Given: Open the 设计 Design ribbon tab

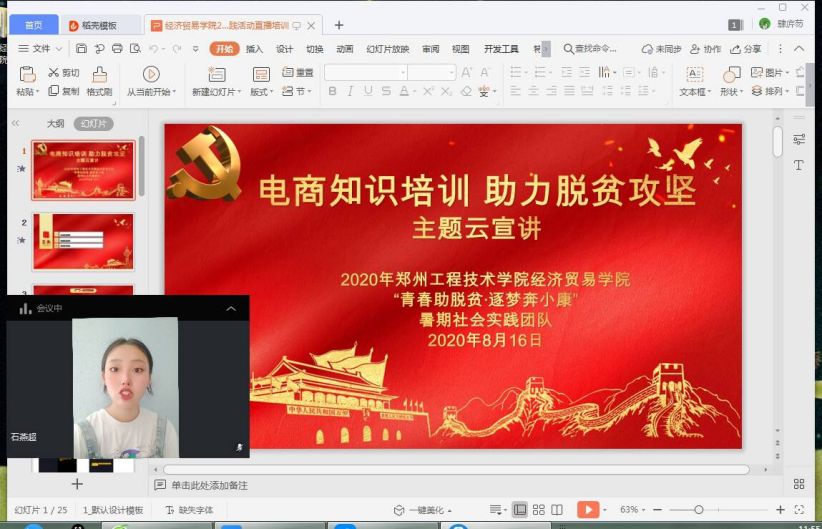Looking at the screenshot, I should point(284,49).
